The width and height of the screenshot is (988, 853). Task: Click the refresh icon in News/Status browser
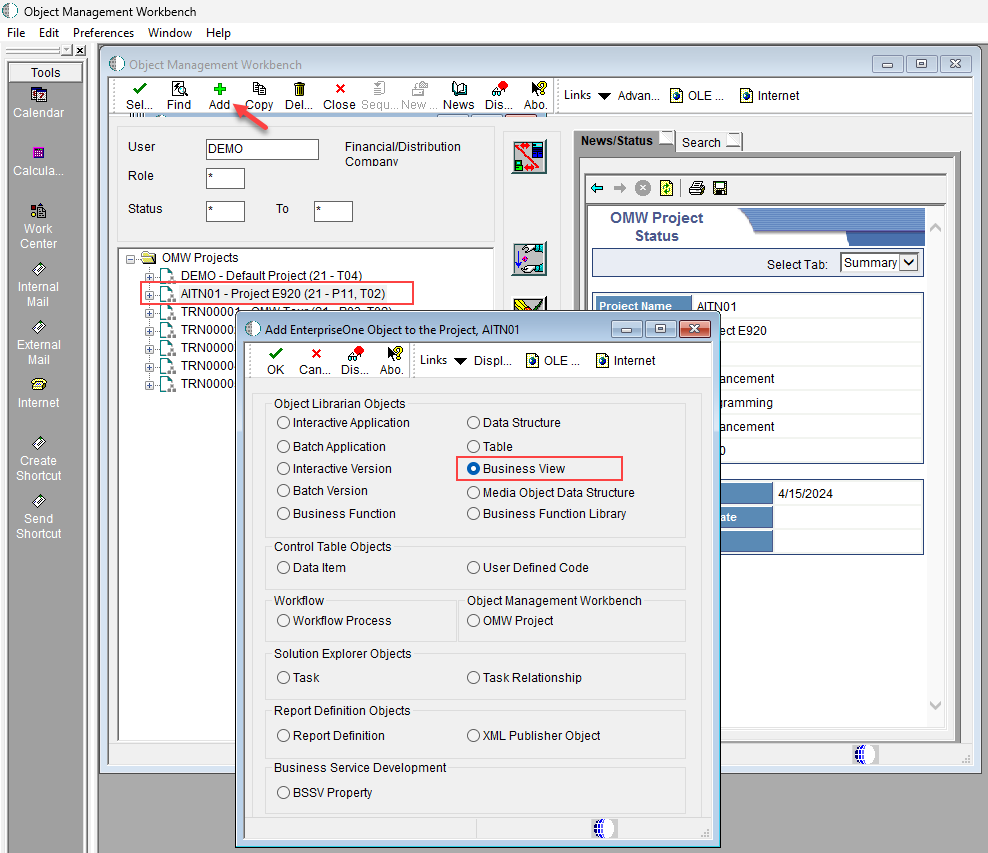pos(667,188)
